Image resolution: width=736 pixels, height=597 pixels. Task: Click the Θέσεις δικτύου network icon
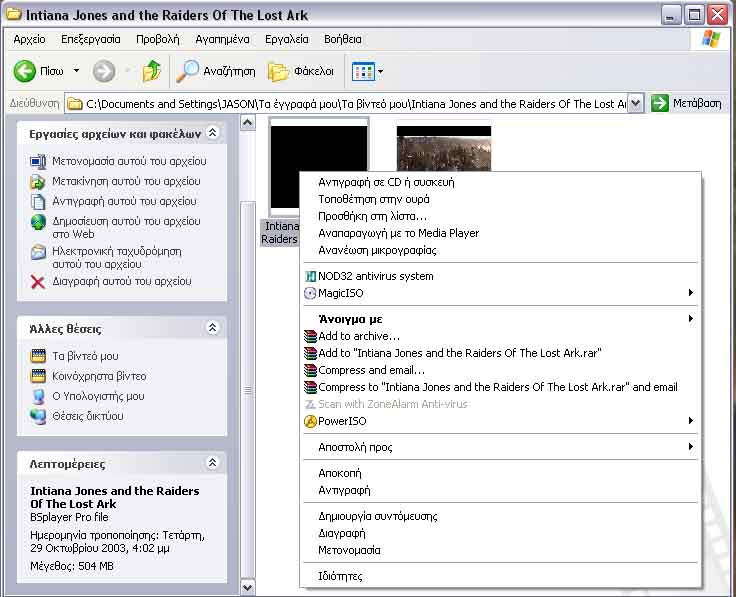pyautogui.click(x=38, y=416)
